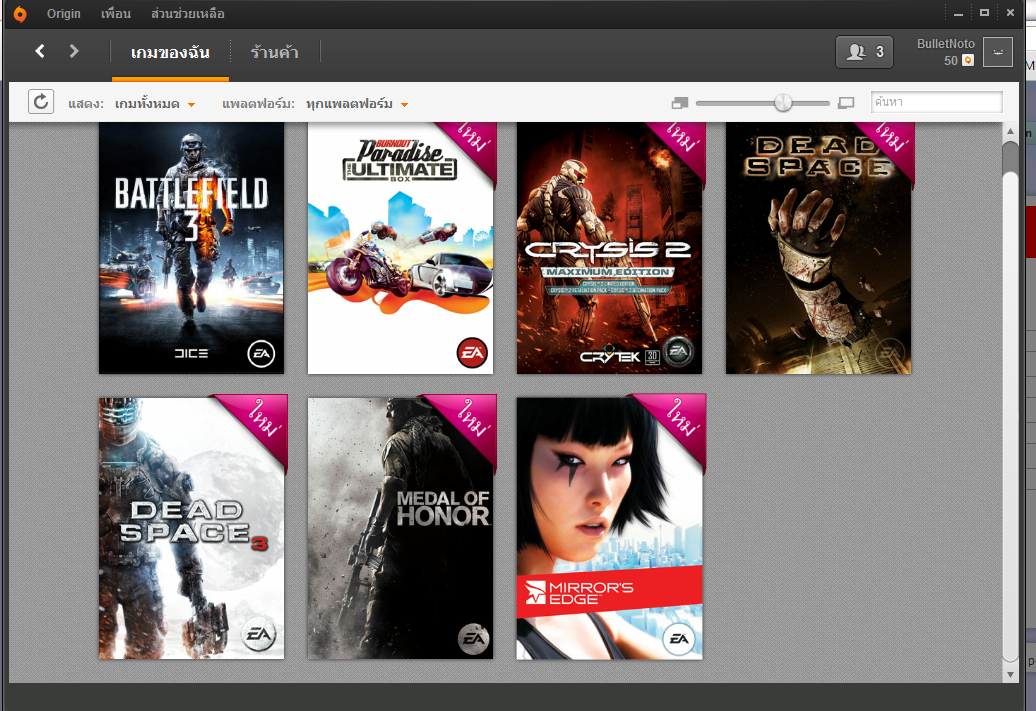Click the Origin flame logo icon
The image size is (1036, 711).
coord(20,14)
